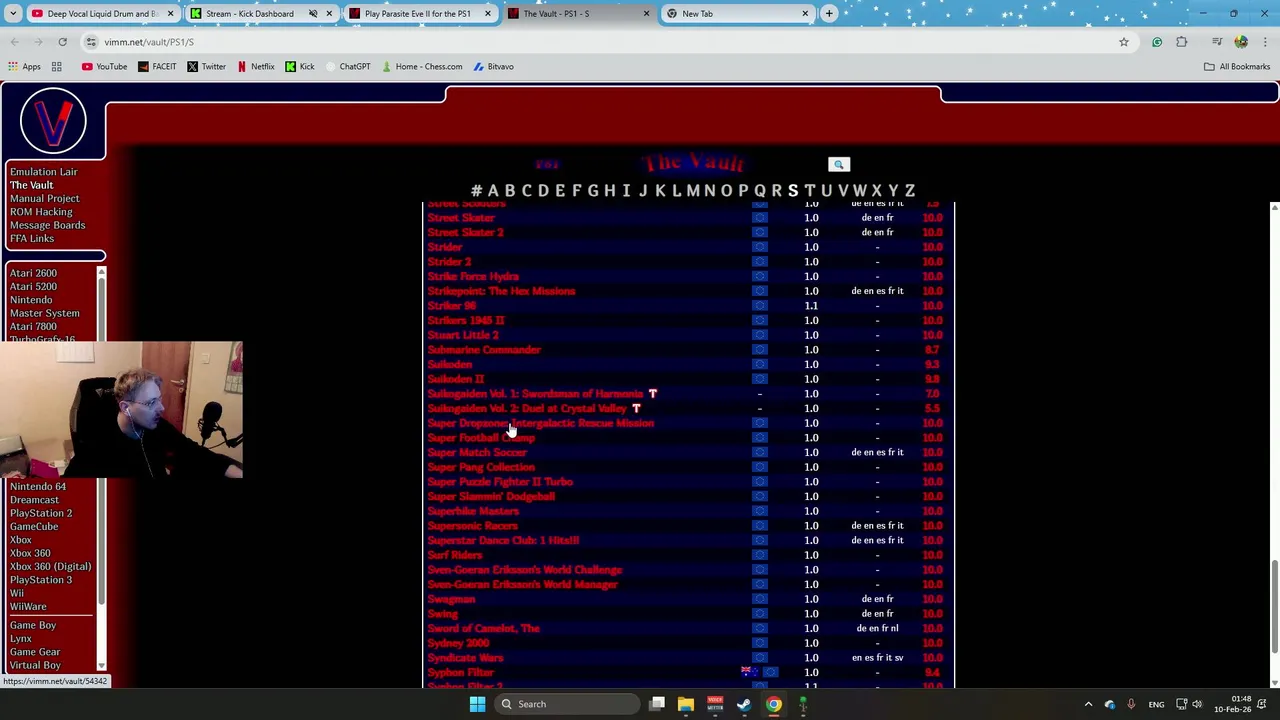Open the Bitvavo bookmark

click(493, 67)
